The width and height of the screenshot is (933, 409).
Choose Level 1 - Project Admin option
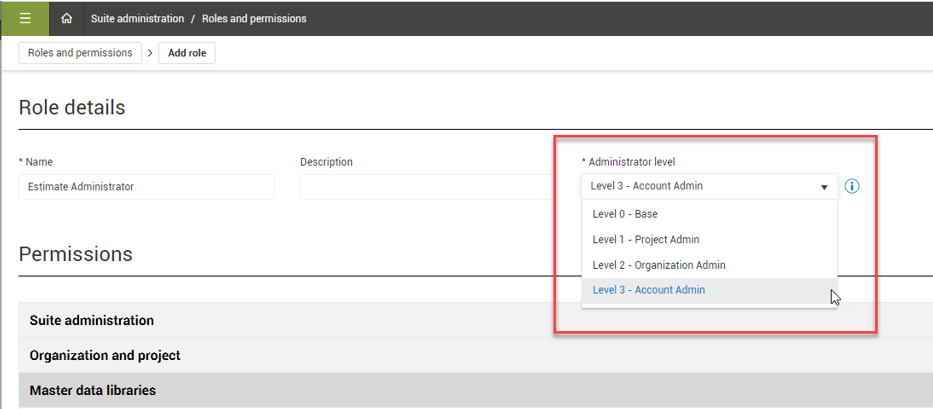(645, 240)
